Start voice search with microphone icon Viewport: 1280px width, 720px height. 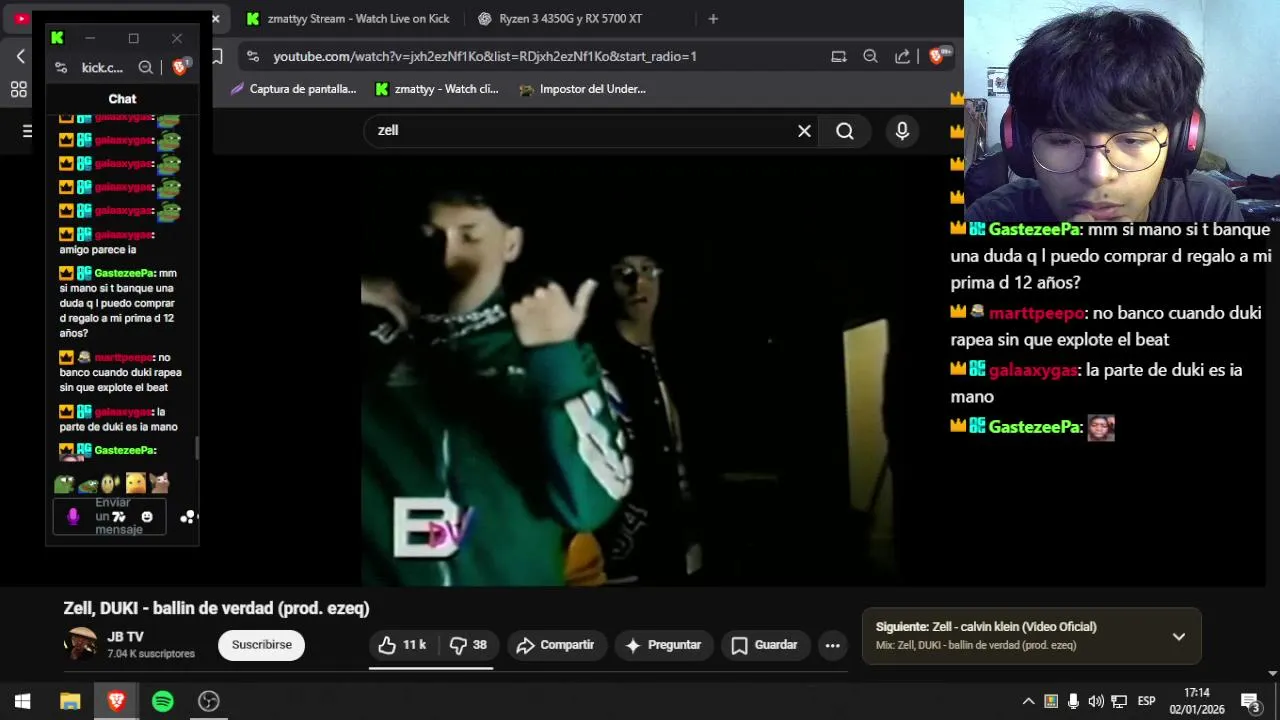[902, 131]
